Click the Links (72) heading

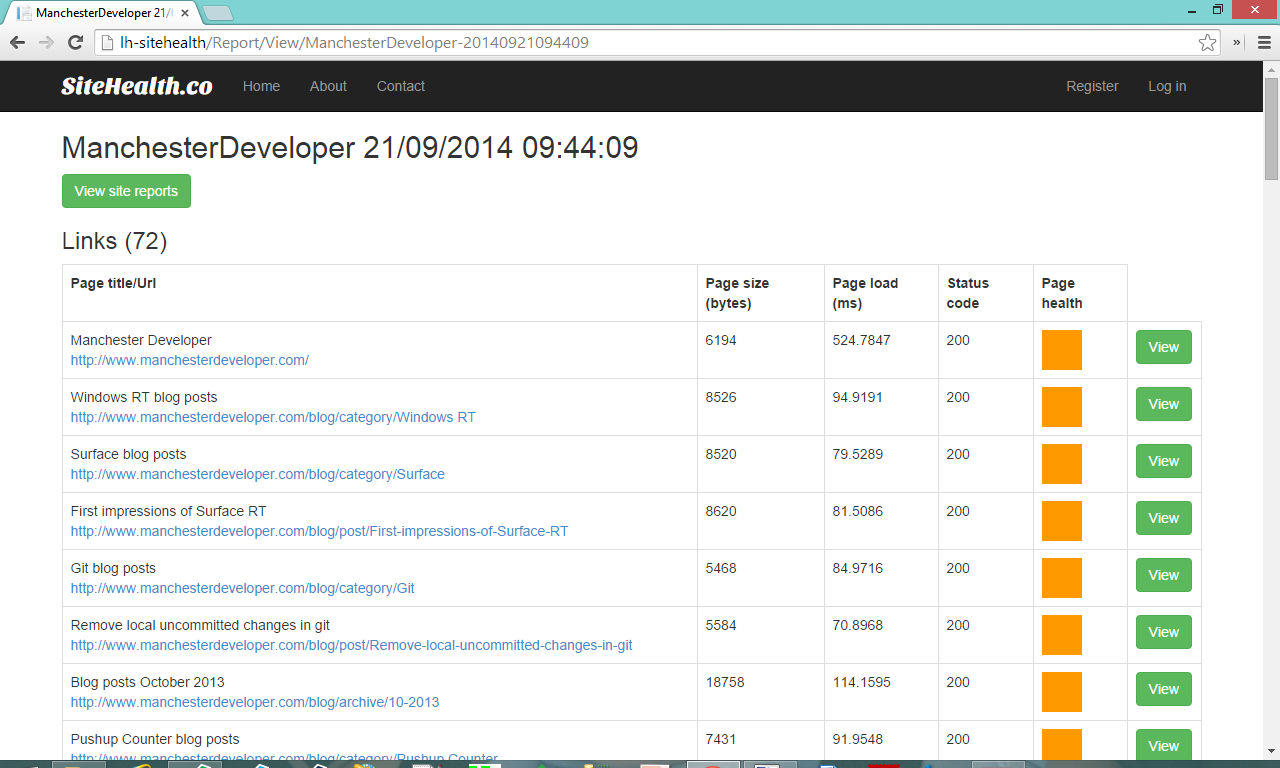[114, 241]
